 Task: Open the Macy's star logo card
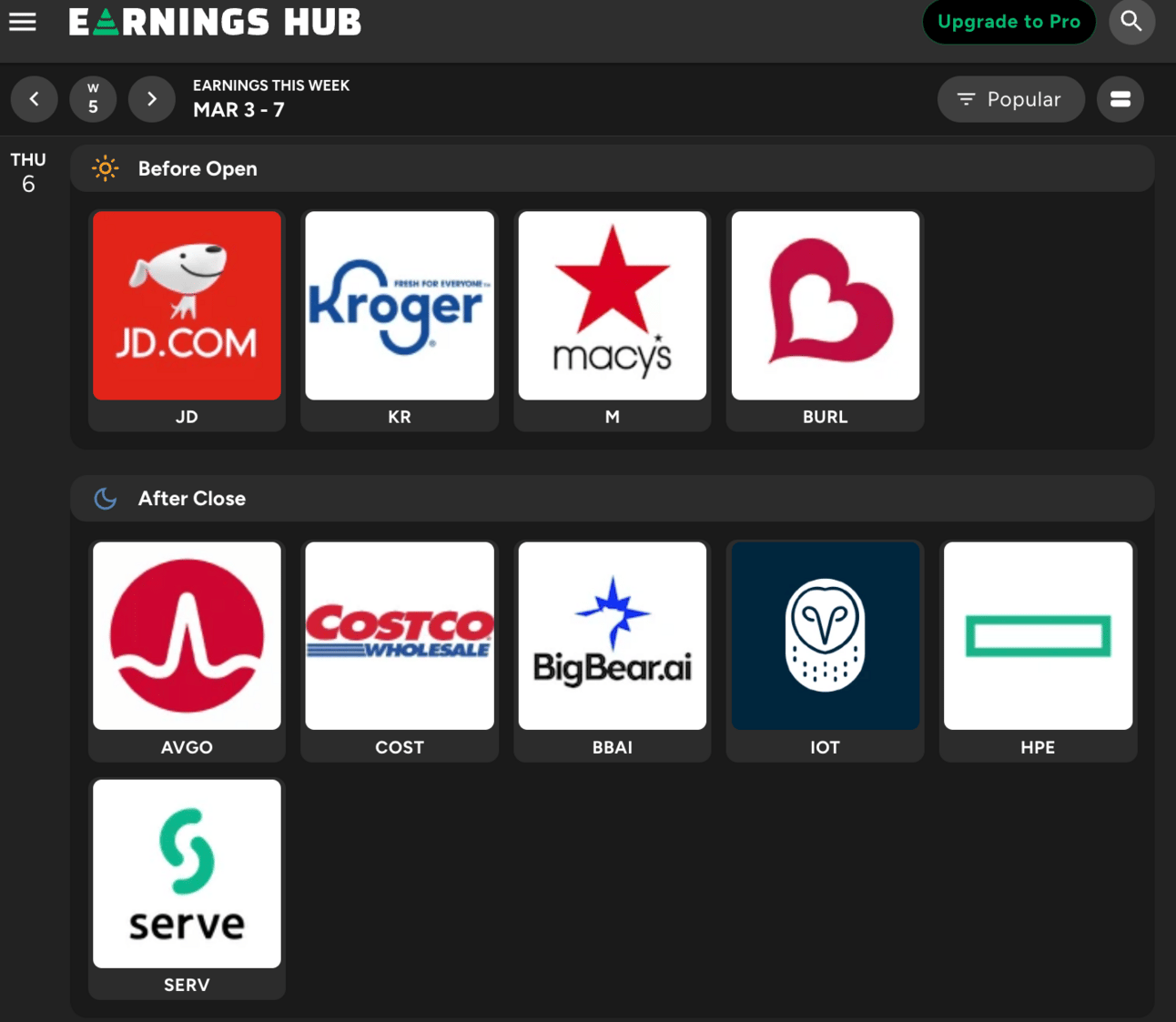coord(613,306)
